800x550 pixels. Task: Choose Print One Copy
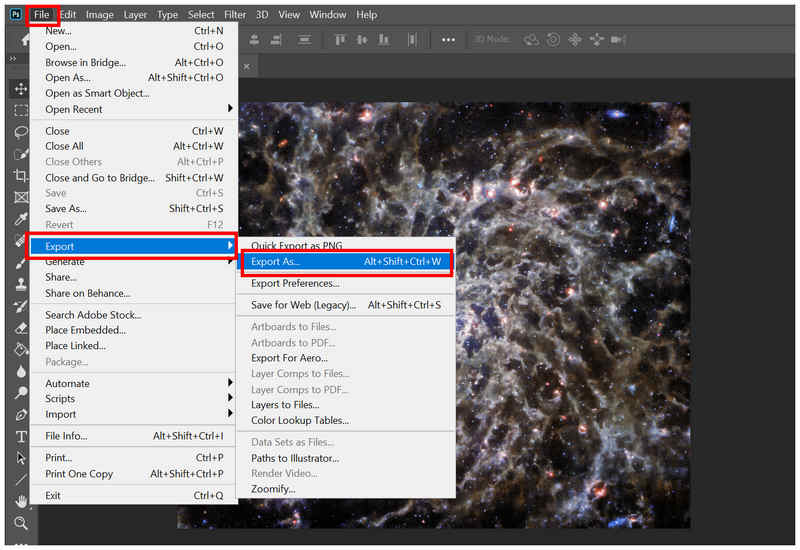[x=134, y=474]
